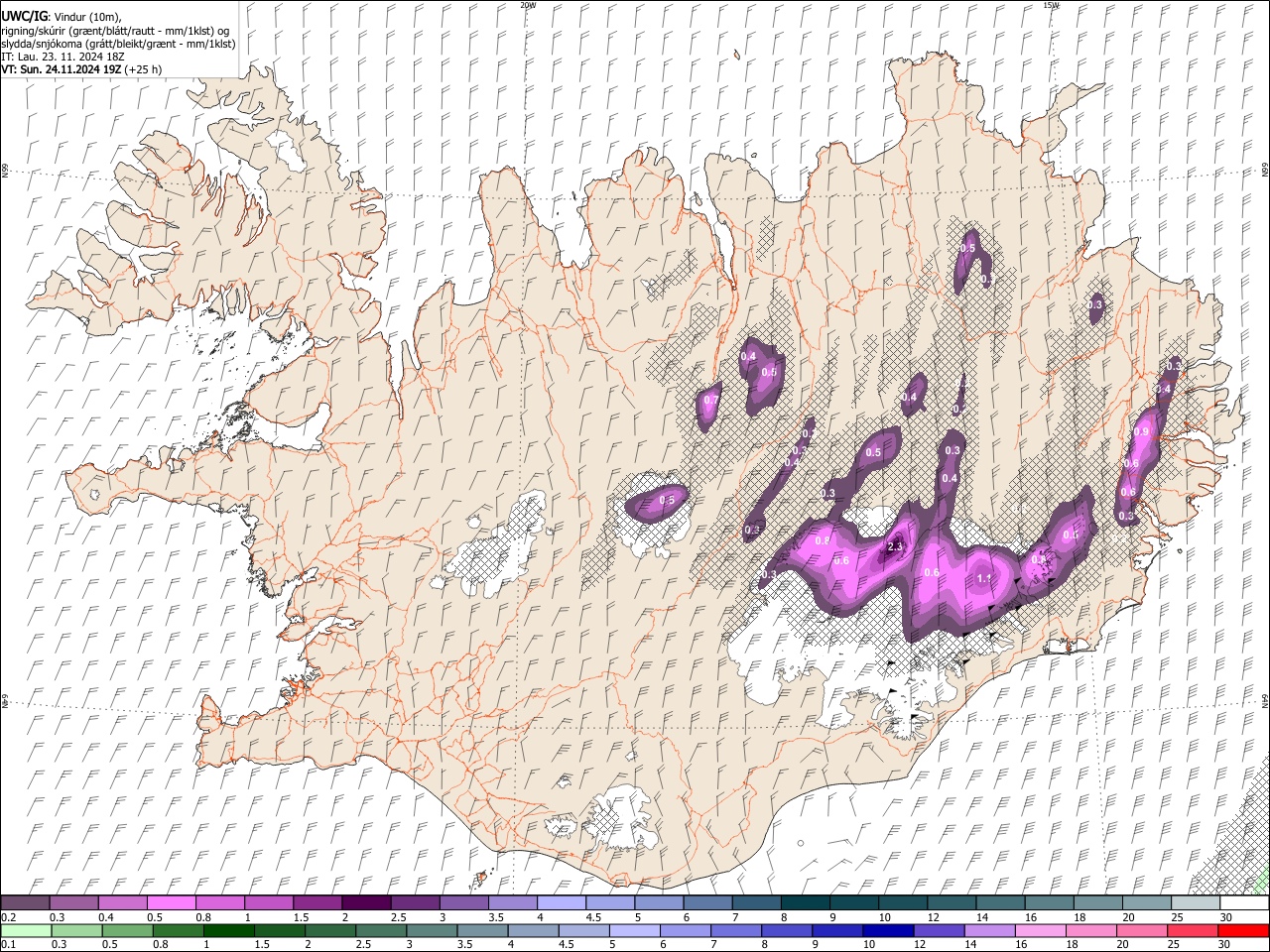Pick the pale gray 25–30 snow swatch

pos(1195,902)
